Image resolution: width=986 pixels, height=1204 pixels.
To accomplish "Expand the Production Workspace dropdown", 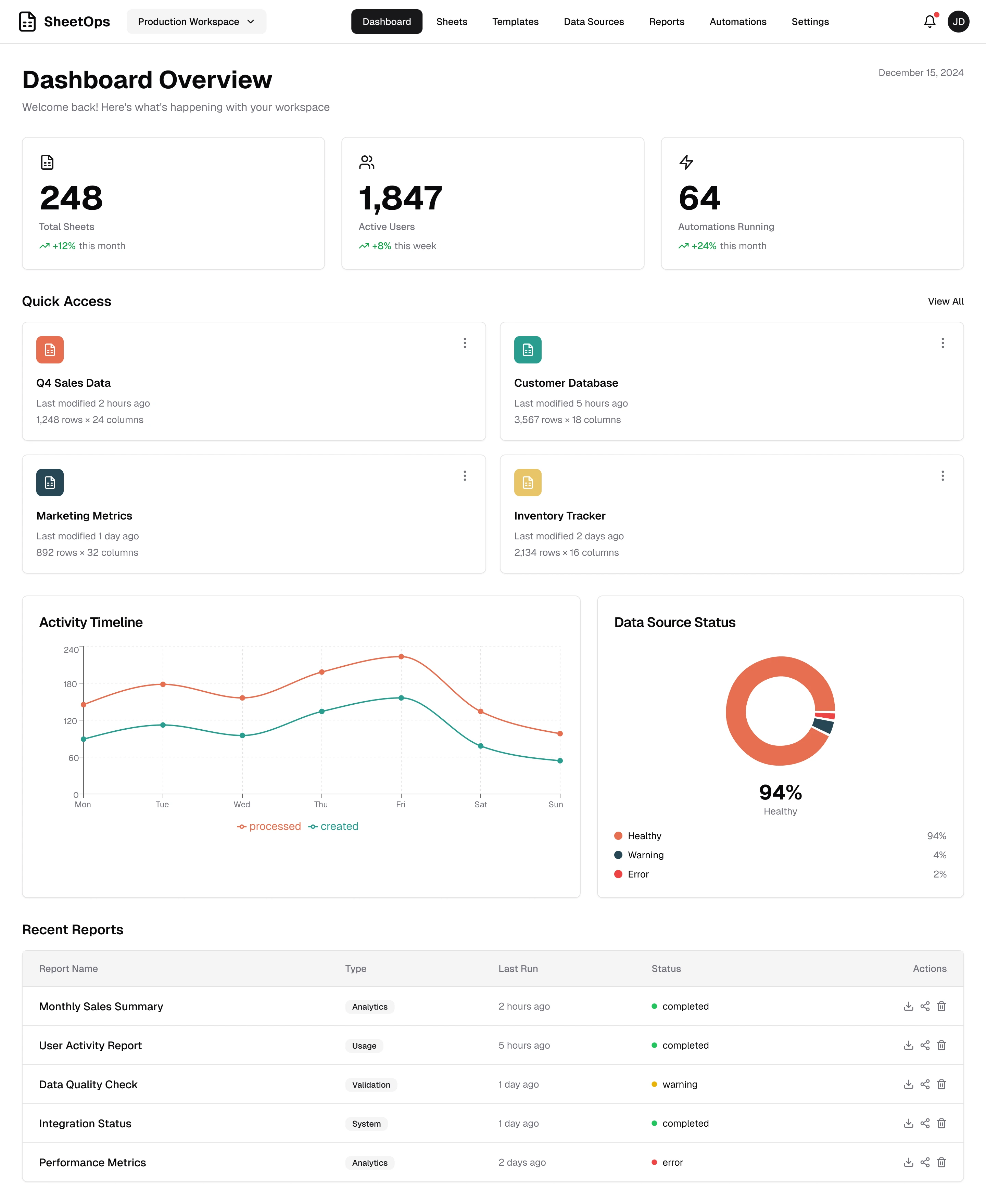I will tap(196, 22).
